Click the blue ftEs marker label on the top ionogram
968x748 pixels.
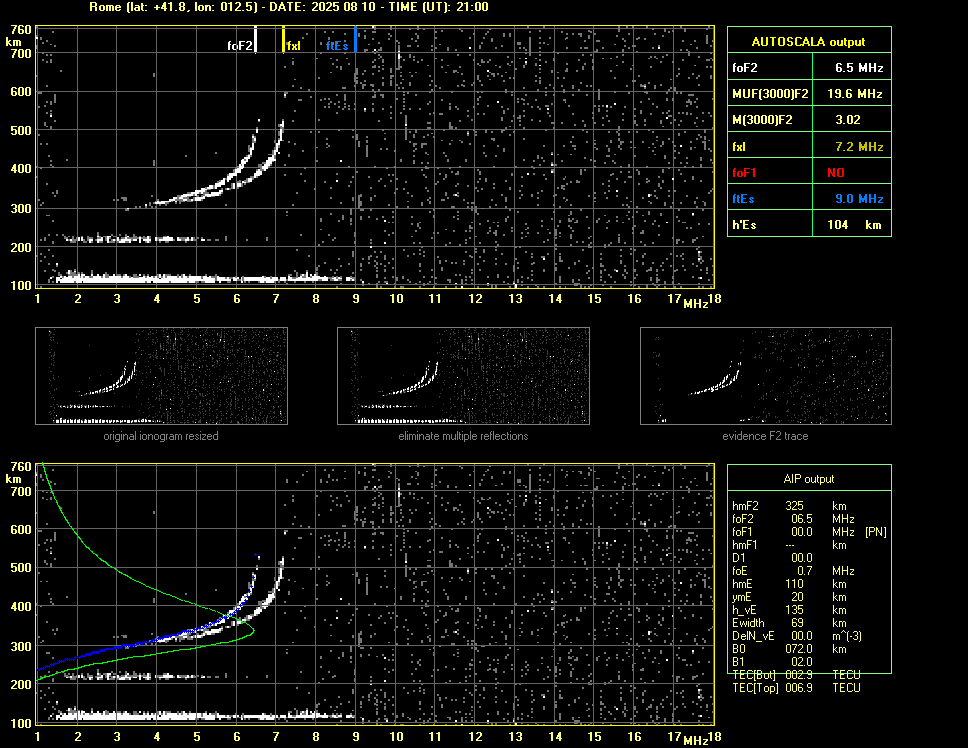pos(337,46)
